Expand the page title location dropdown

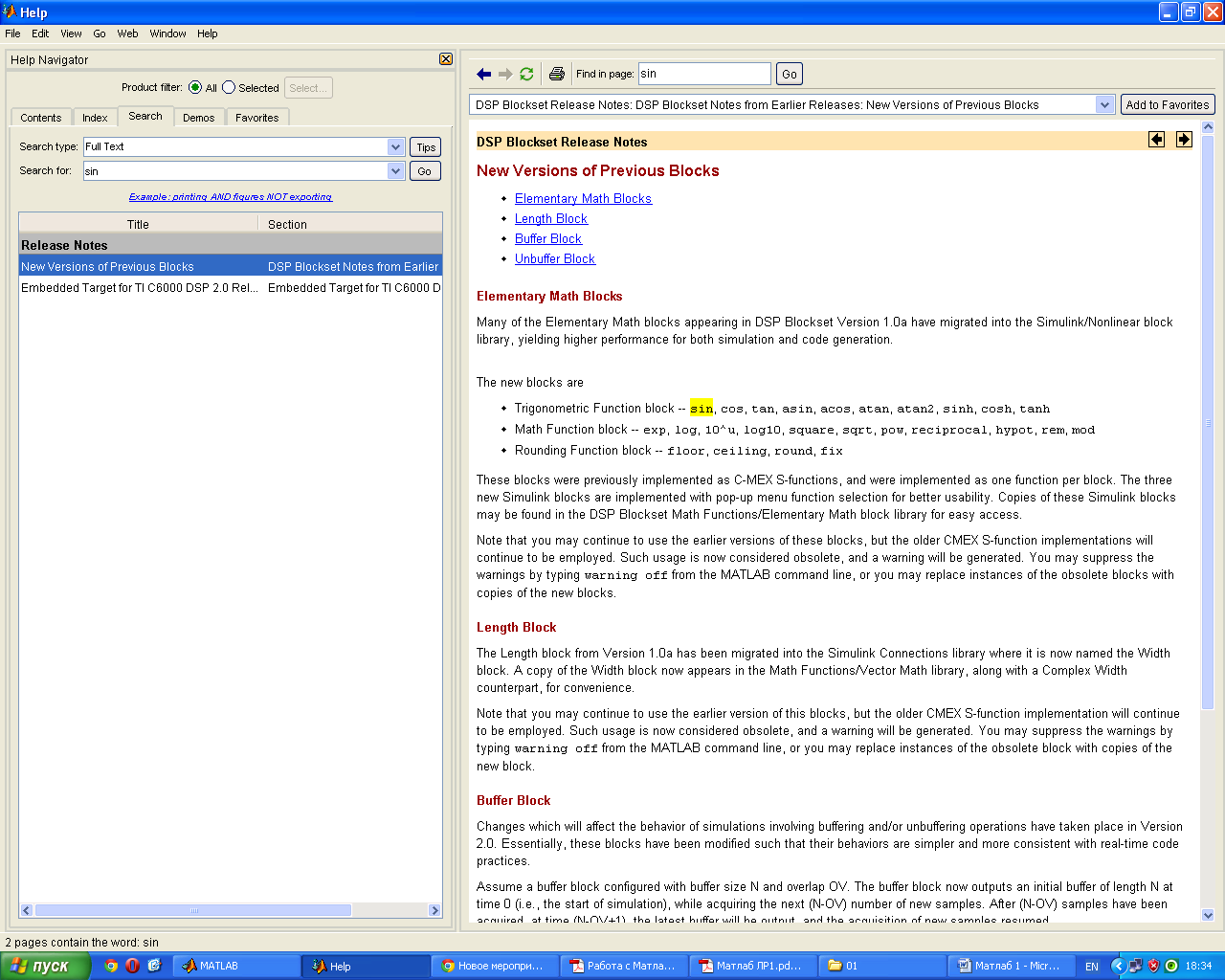coord(1105,104)
